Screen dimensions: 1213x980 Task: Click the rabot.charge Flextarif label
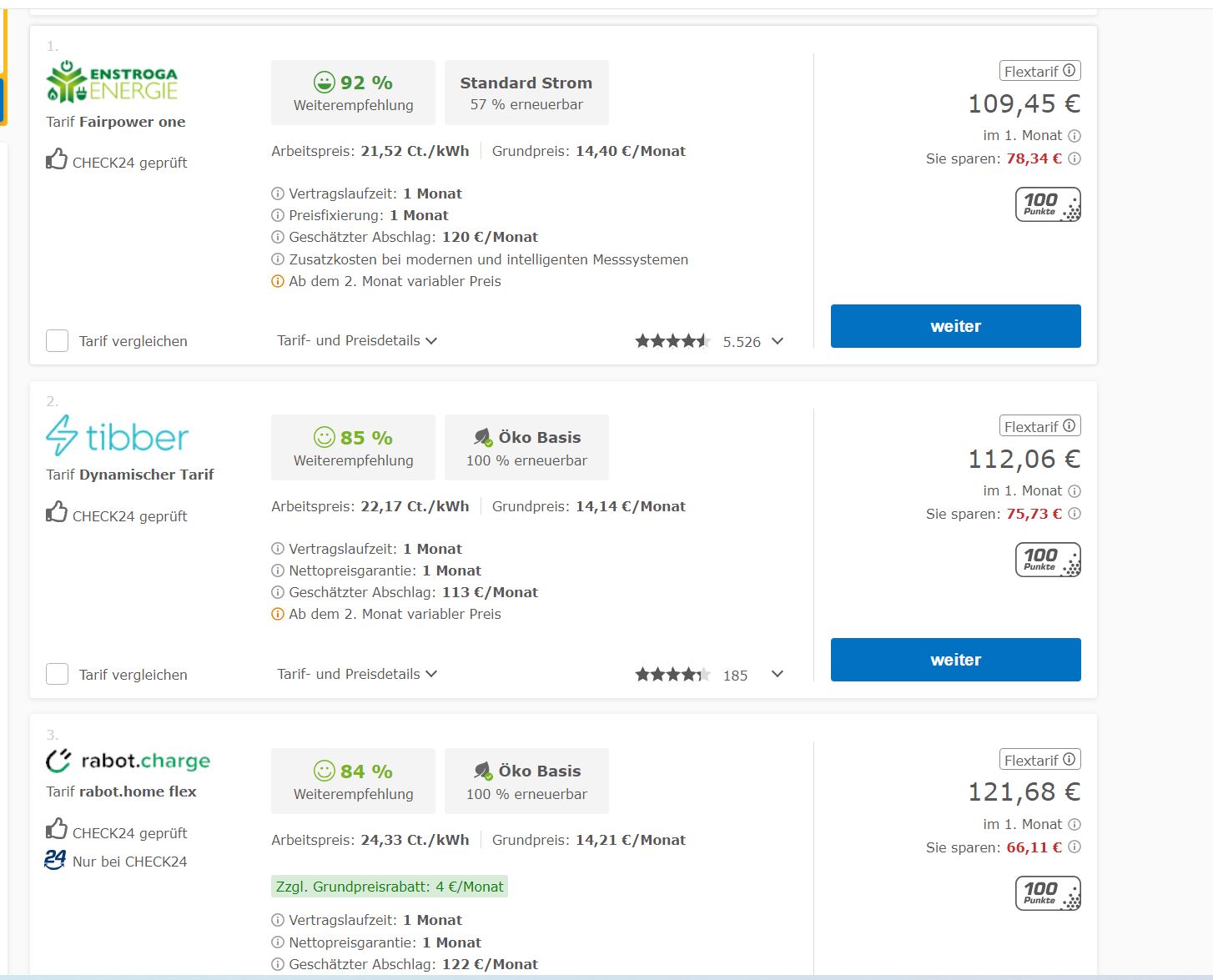(x=1031, y=760)
